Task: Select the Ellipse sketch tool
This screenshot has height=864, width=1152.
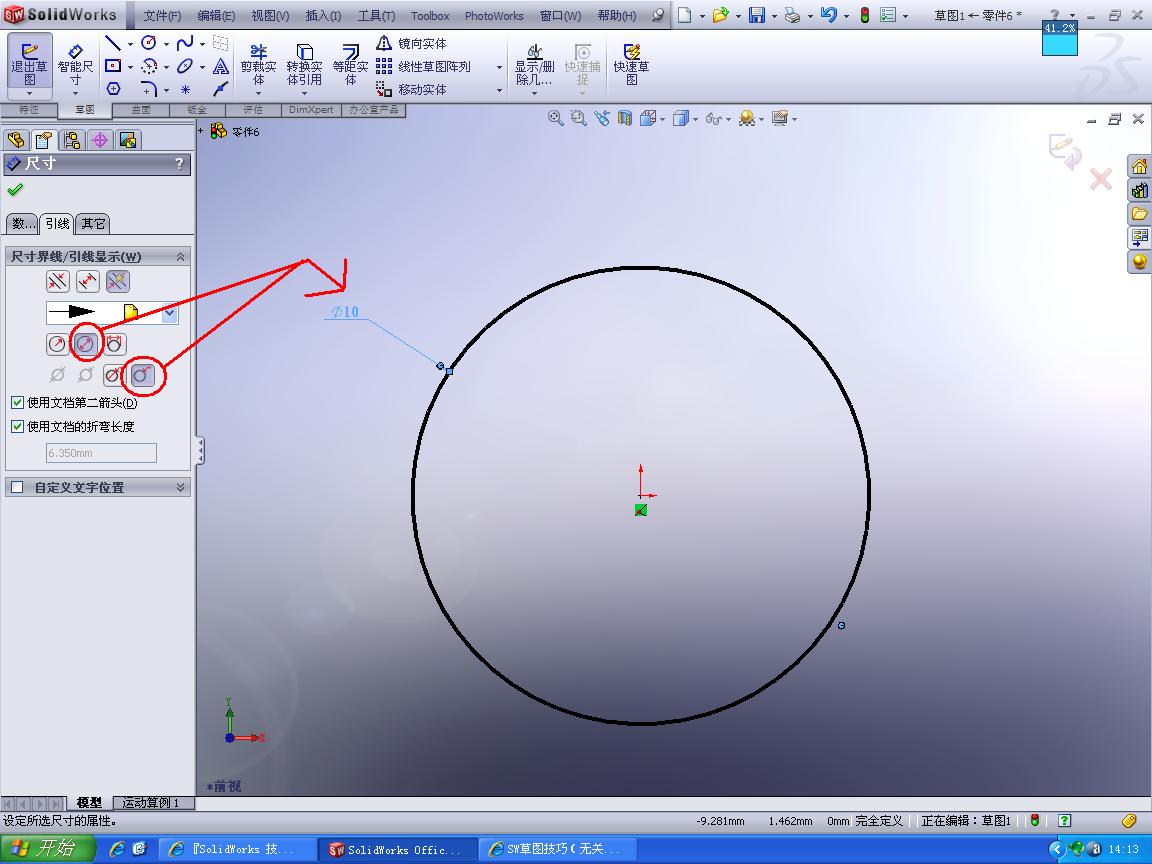Action: pos(185,66)
